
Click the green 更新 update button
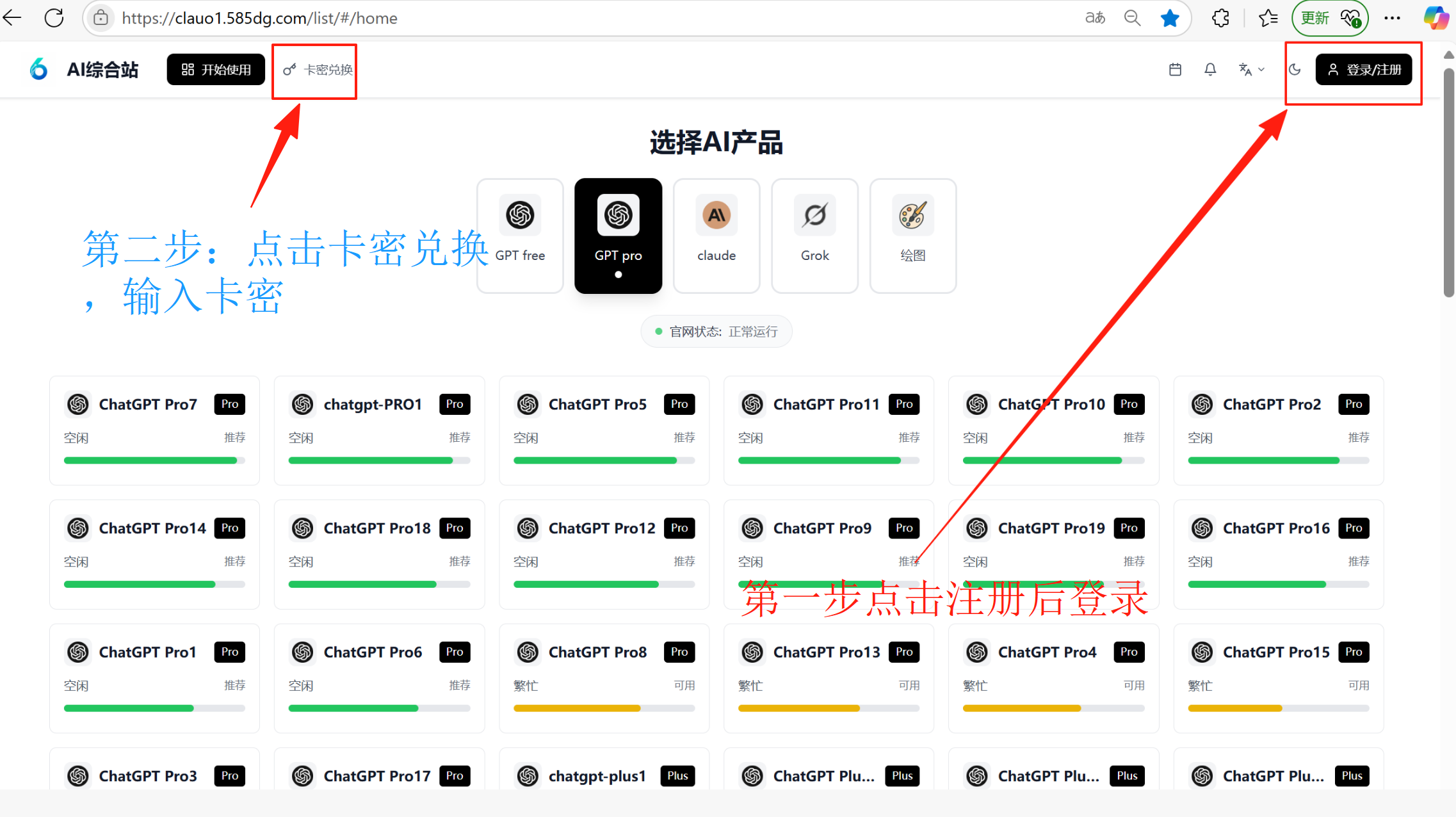(1330, 18)
